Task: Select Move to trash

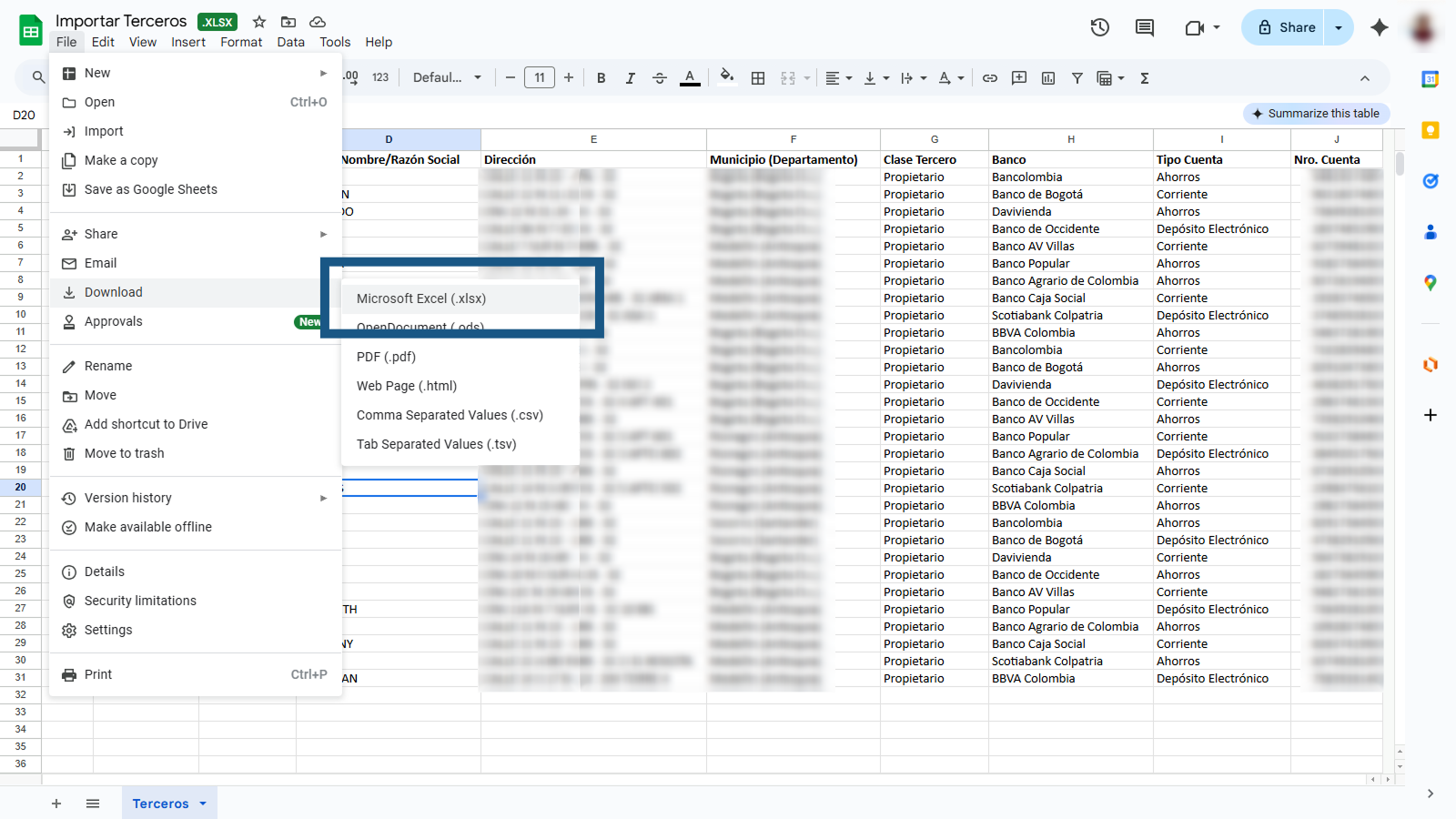Action: (196, 453)
